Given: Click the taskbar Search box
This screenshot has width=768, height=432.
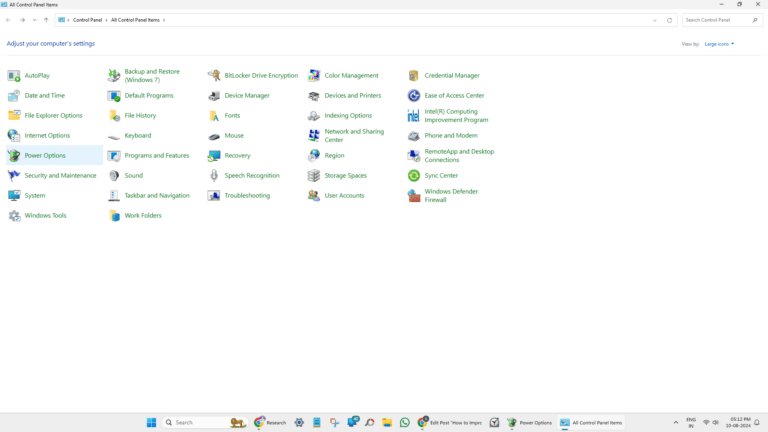Looking at the screenshot, I should click(x=205, y=422).
